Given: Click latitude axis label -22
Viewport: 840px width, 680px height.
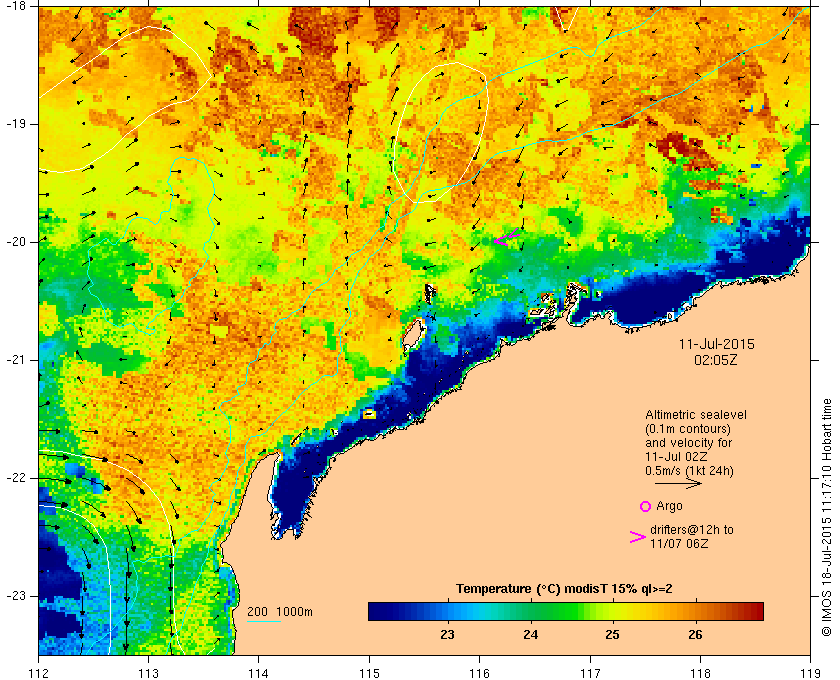Looking at the screenshot, I should (x=14, y=478).
